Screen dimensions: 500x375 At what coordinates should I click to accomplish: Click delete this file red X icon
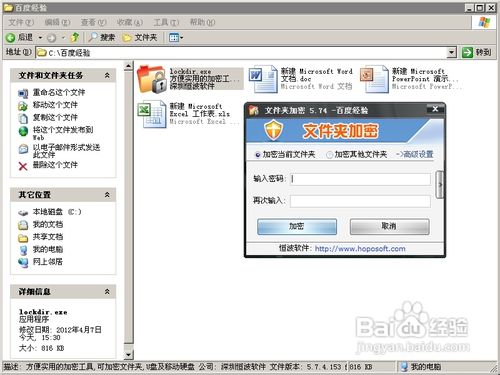coord(23,166)
